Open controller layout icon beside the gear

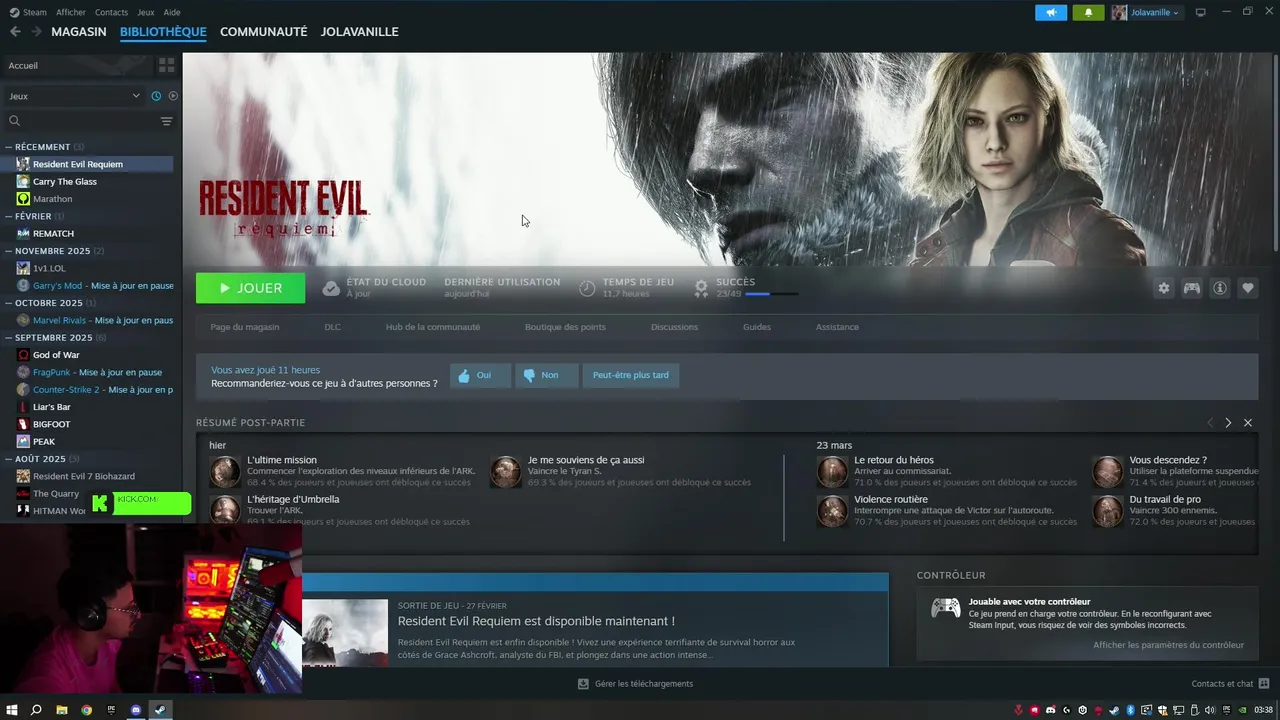[x=1192, y=288]
